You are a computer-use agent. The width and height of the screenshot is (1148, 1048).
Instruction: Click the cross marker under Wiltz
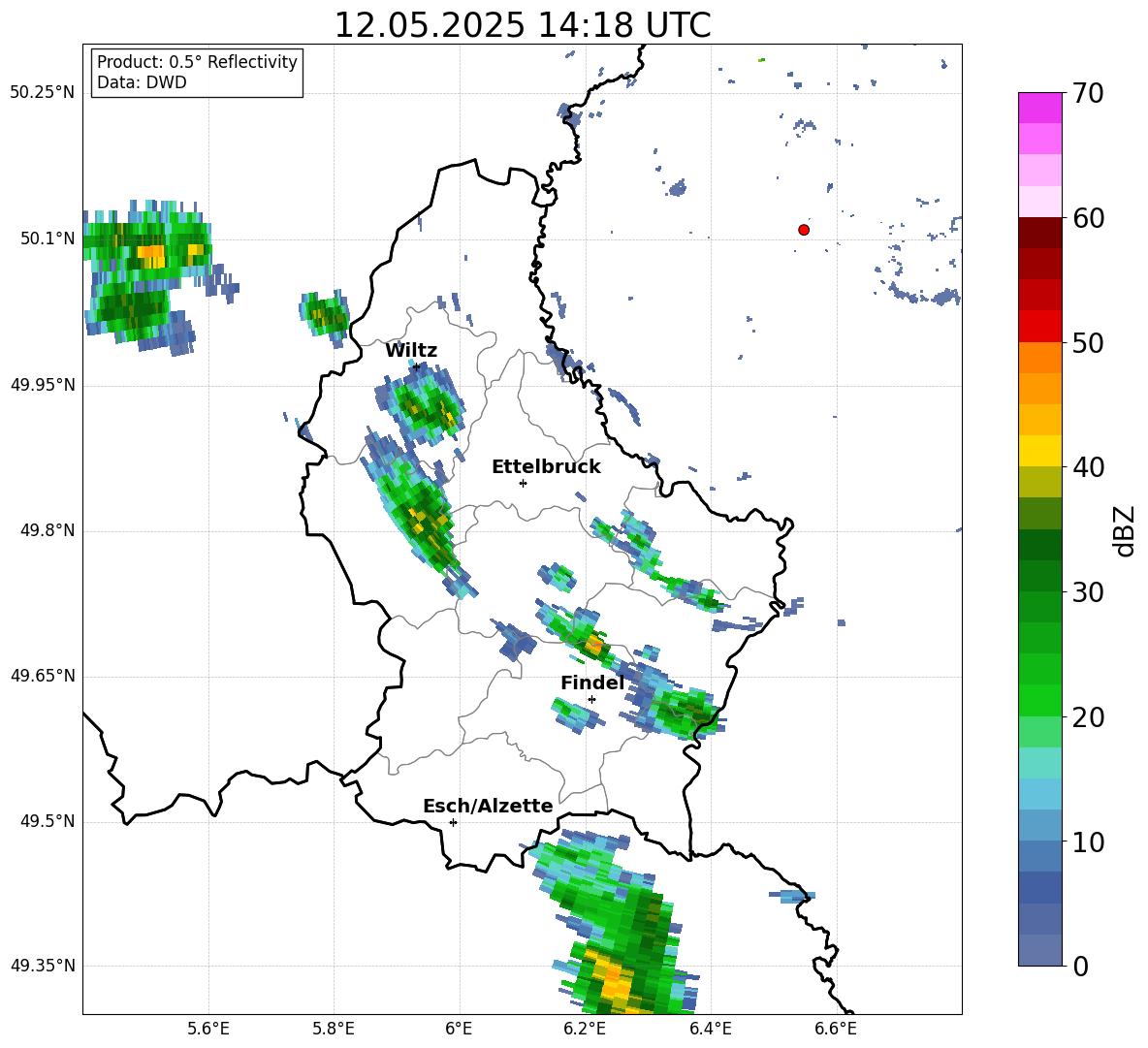tap(416, 366)
